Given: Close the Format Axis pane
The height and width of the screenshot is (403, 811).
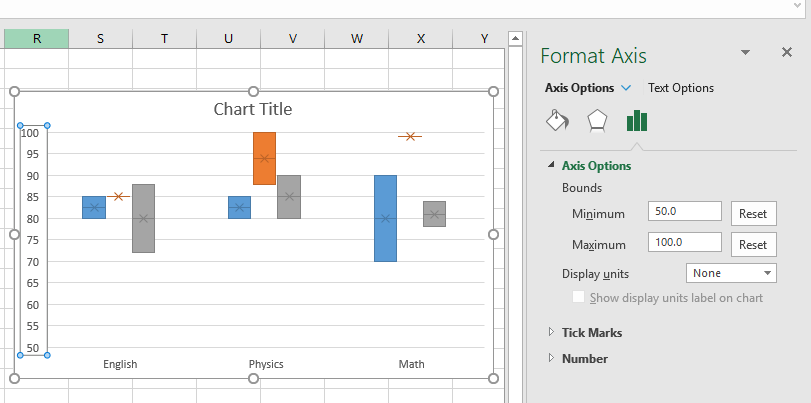Looking at the screenshot, I should click(787, 52).
